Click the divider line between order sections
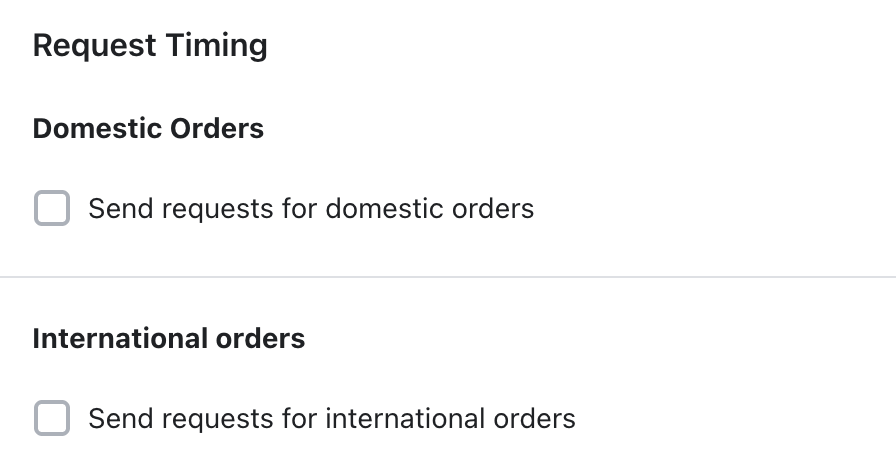The image size is (896, 474). pos(448,277)
